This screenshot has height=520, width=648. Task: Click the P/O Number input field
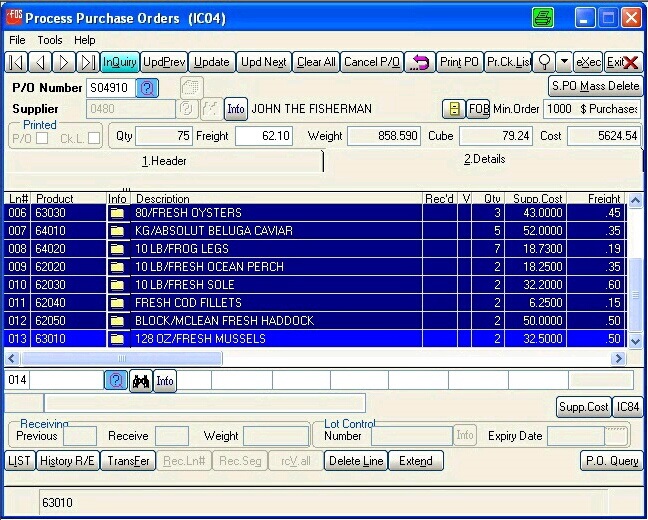[x=111, y=88]
